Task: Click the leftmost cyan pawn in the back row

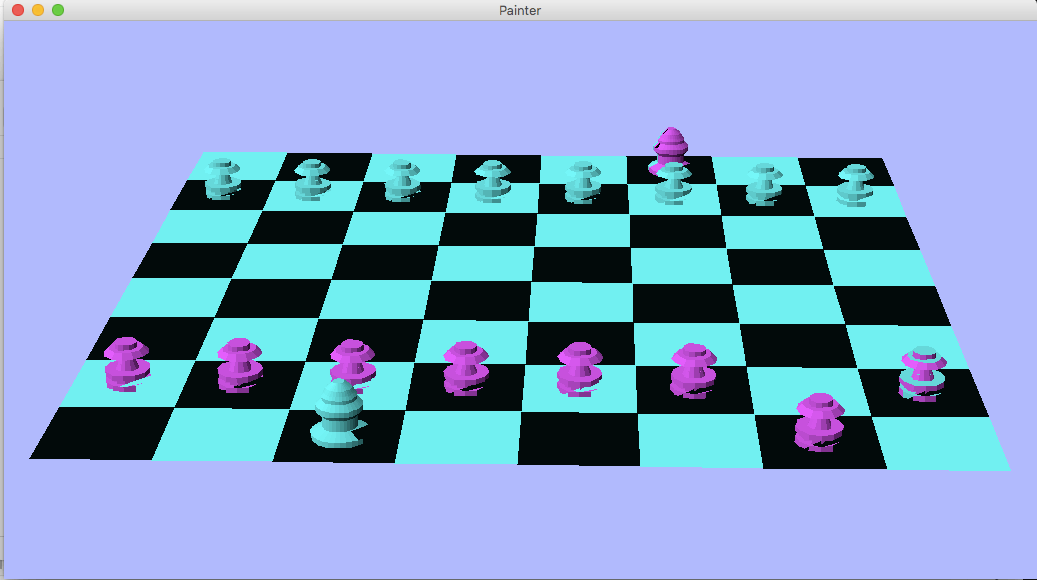Action: coord(223,179)
